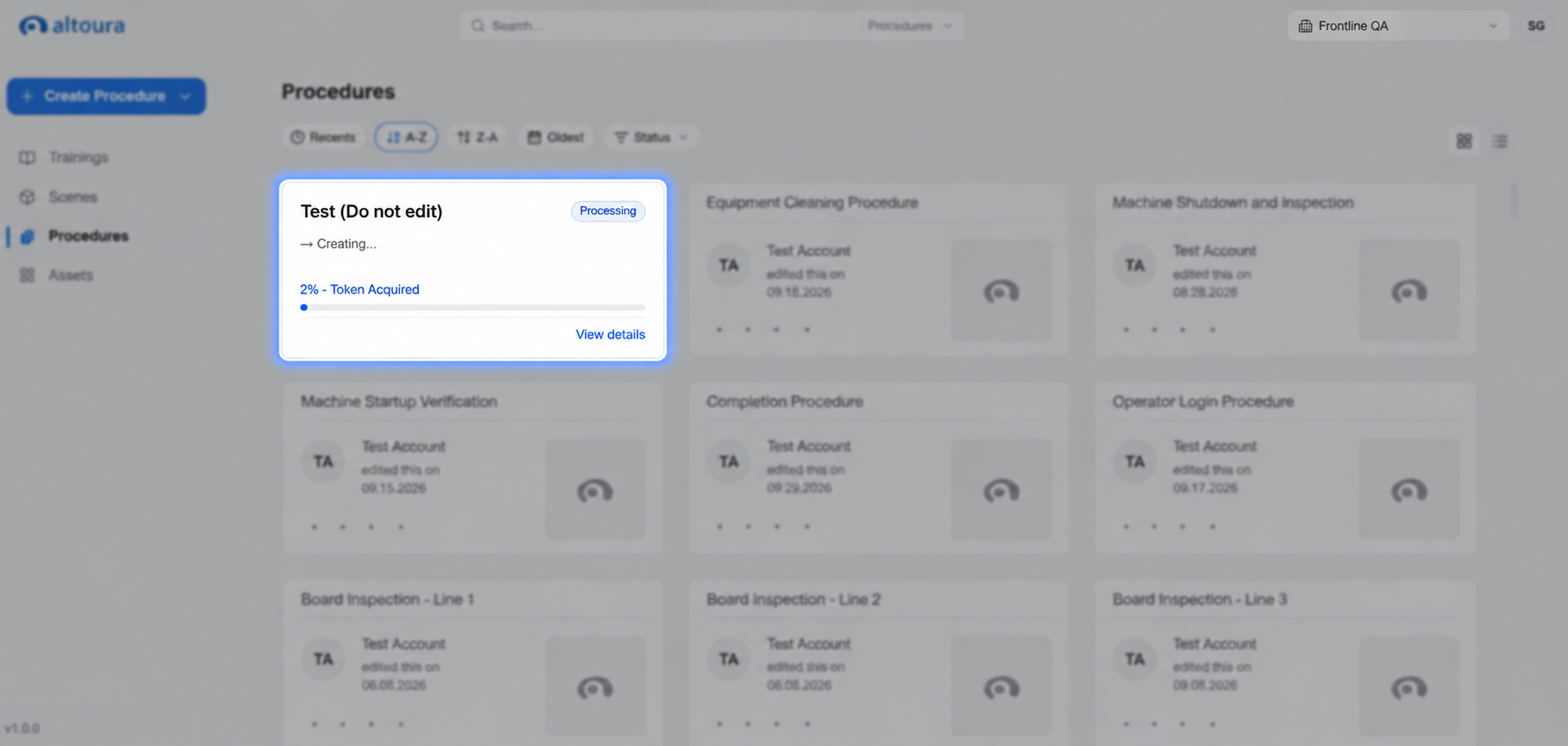
Task: Click Machine Shutdown and Inspection thumbnail
Action: point(1409,290)
